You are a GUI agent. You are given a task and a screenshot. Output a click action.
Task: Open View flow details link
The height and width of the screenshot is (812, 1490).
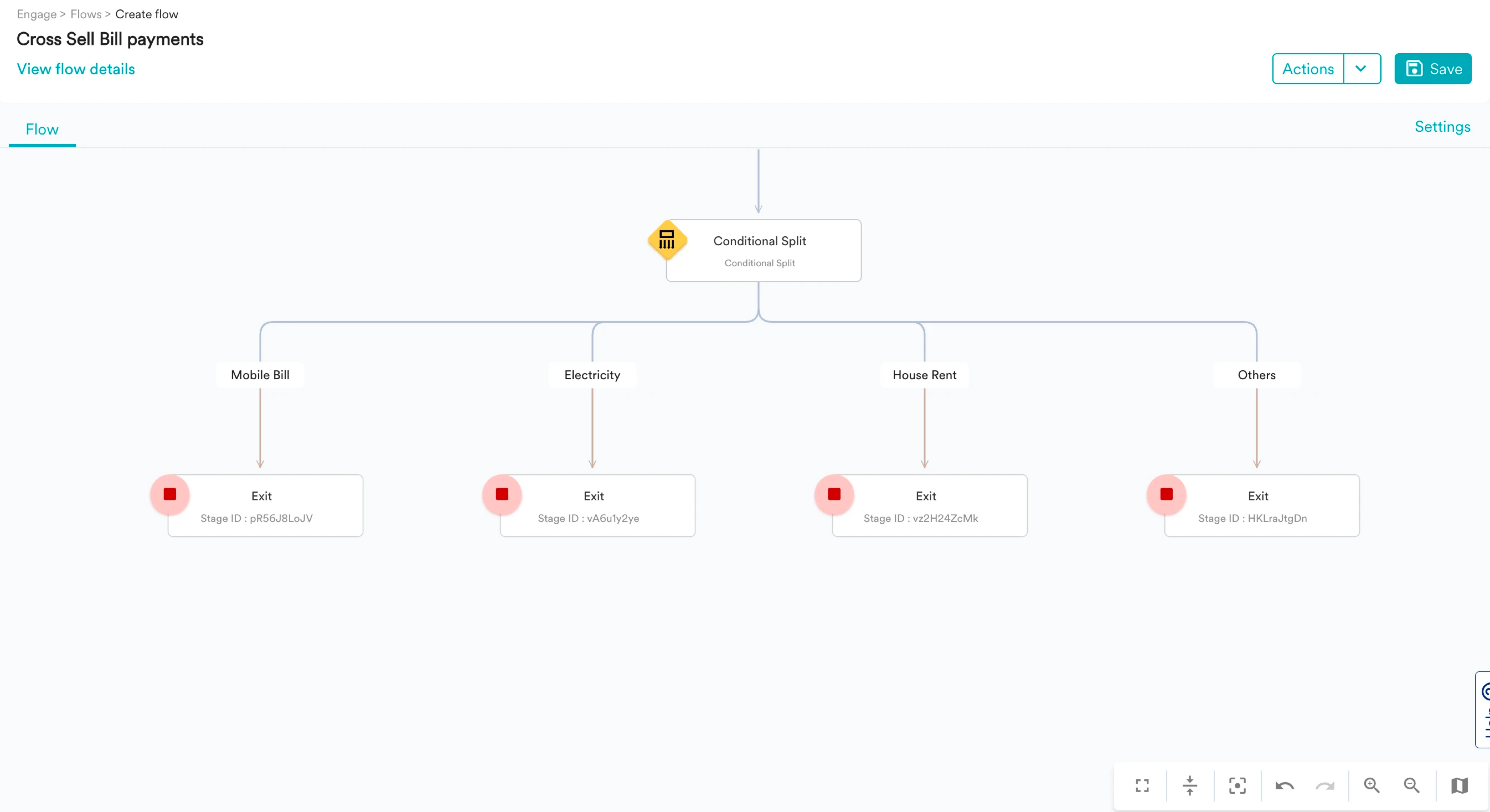[76, 69]
